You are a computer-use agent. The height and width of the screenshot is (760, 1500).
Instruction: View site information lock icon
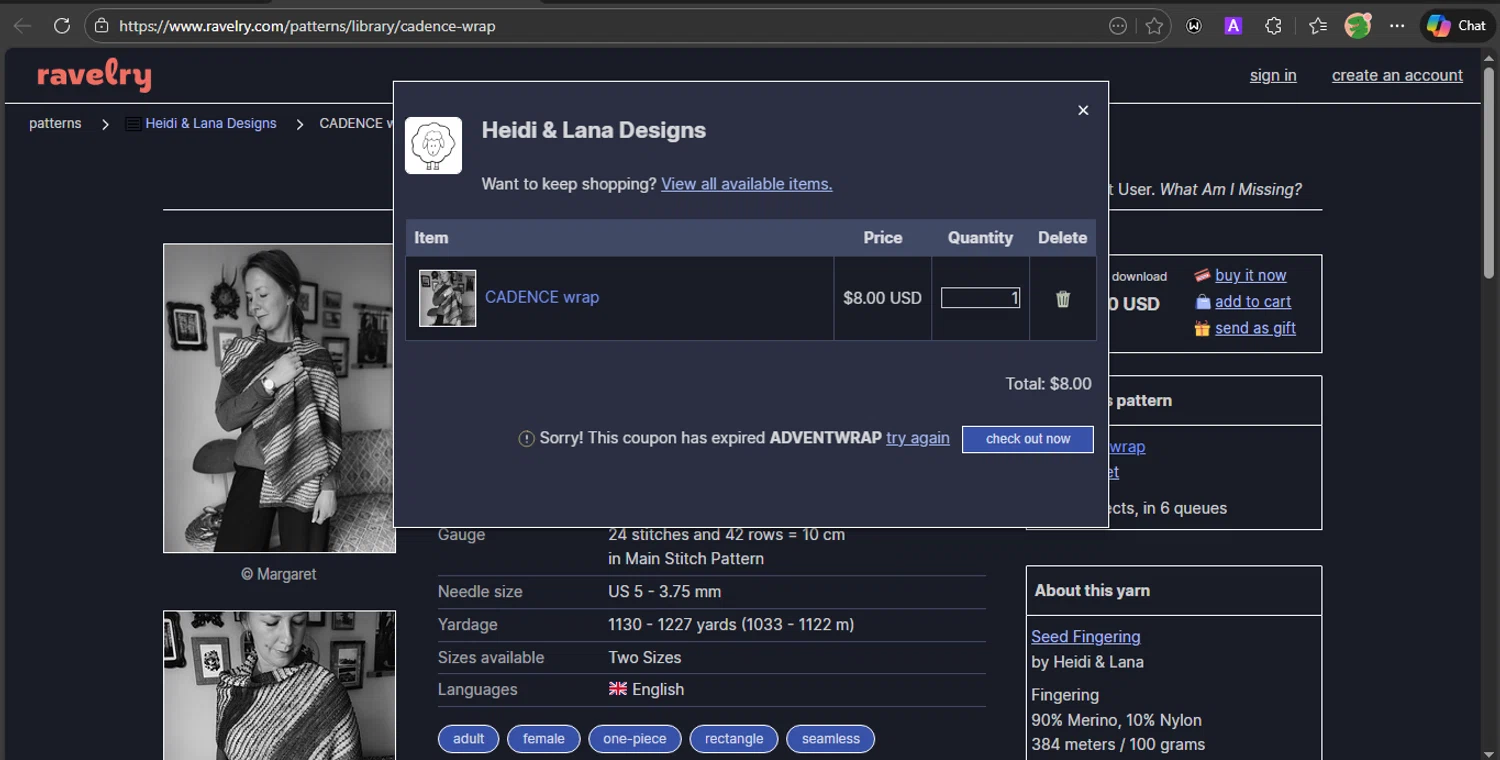pos(101,26)
